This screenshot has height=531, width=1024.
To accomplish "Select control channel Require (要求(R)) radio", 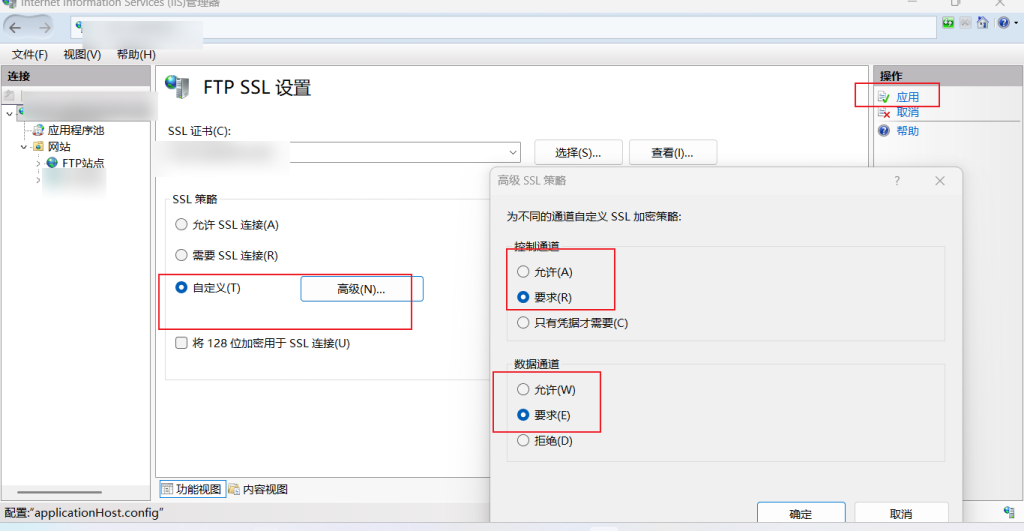I will click(x=523, y=297).
